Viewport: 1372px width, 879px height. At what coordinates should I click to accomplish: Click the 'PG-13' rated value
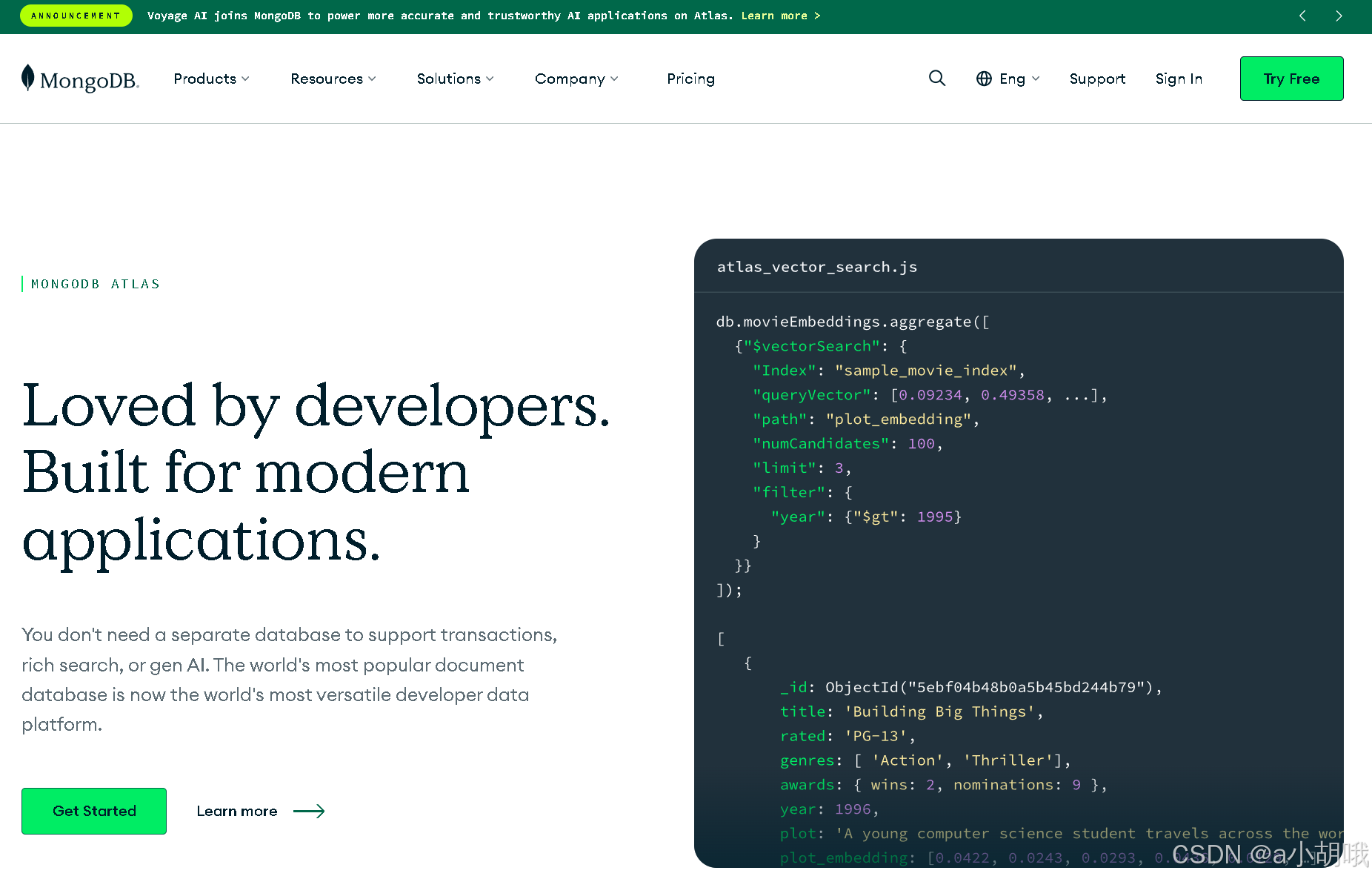point(876,737)
